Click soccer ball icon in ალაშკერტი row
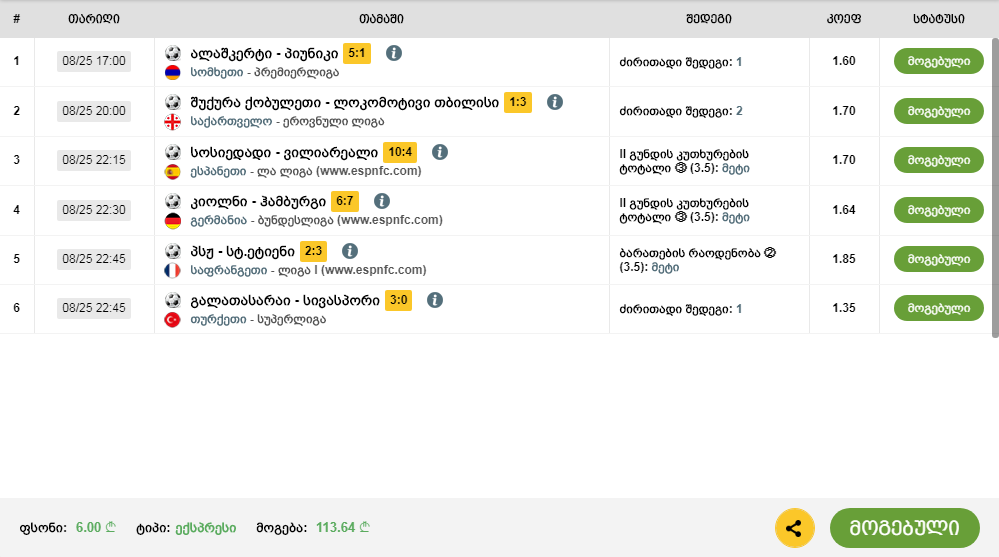 click(173, 53)
